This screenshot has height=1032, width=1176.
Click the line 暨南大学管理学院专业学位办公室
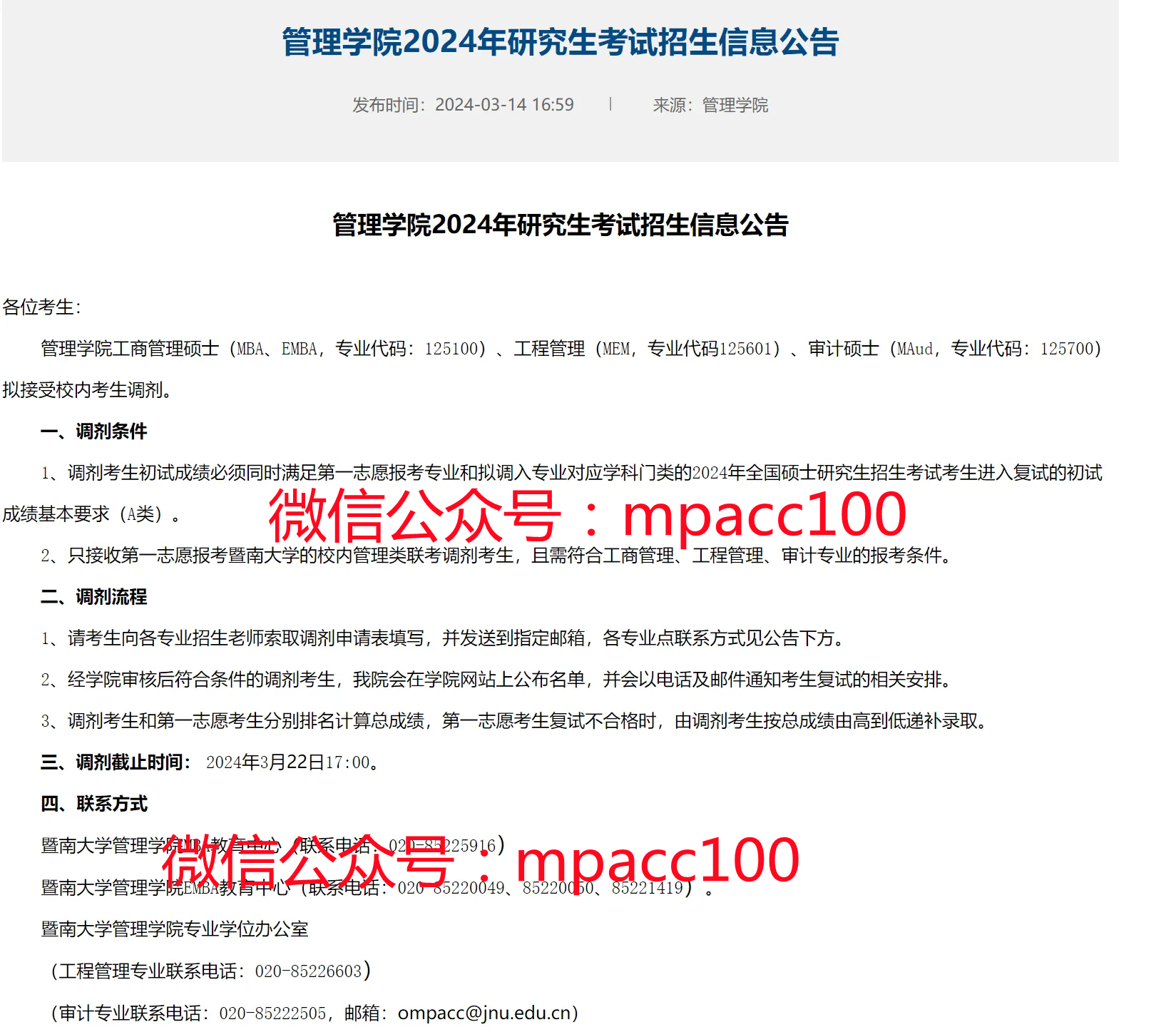pyautogui.click(x=175, y=929)
